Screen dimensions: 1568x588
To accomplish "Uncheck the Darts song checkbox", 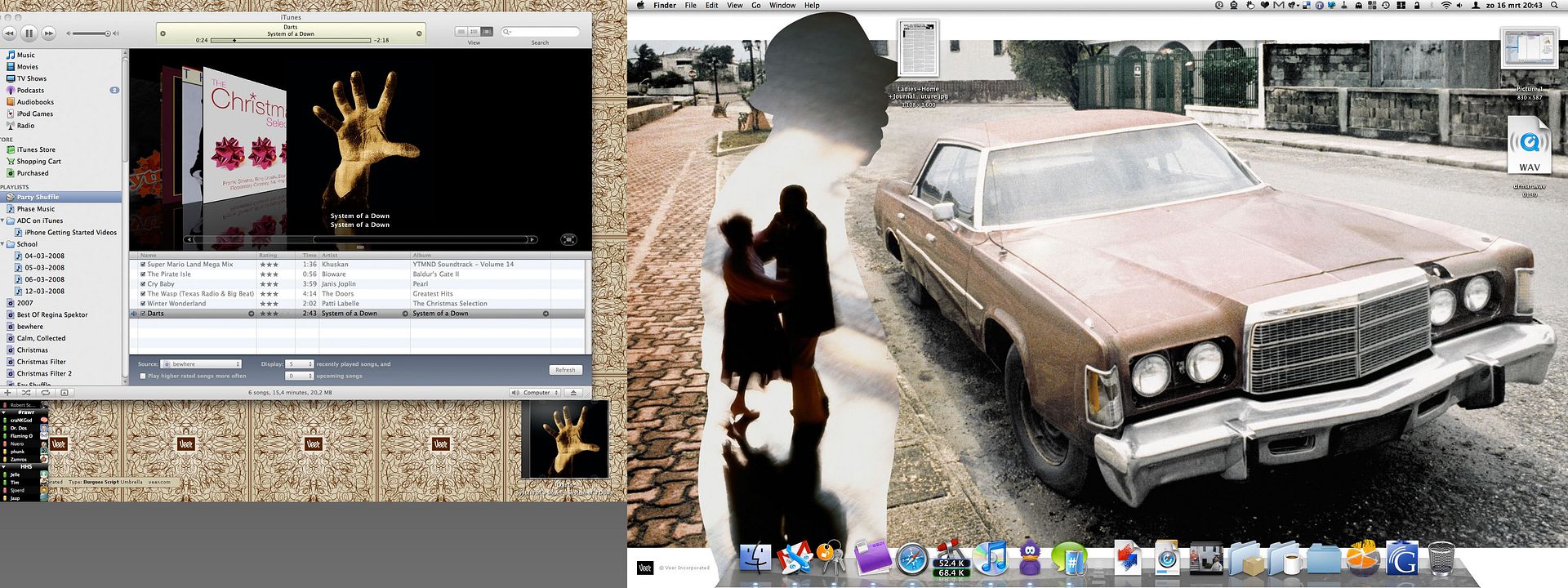I will tap(143, 314).
